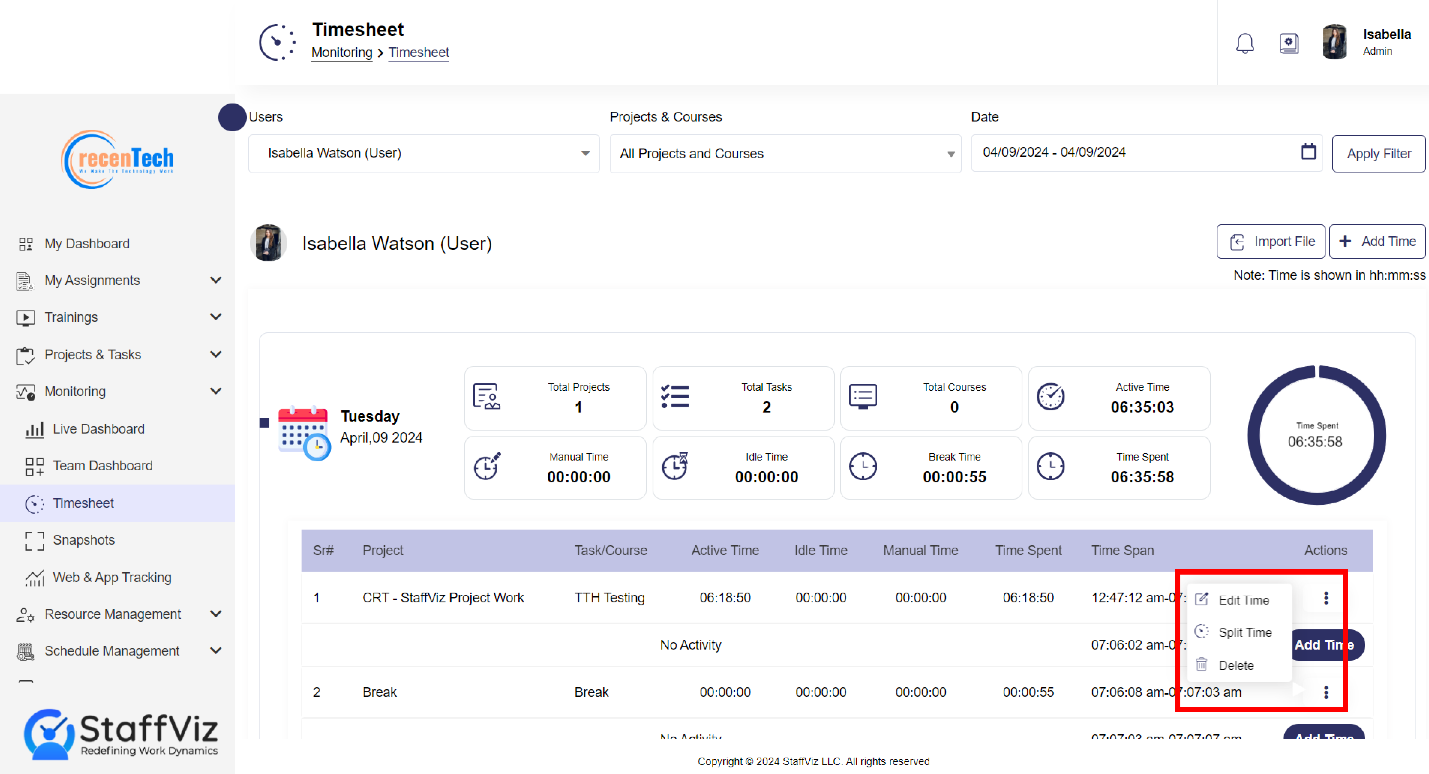Click the Timesheet breadcrumb link
This screenshot has height=774, width=1429.
pyautogui.click(x=419, y=52)
